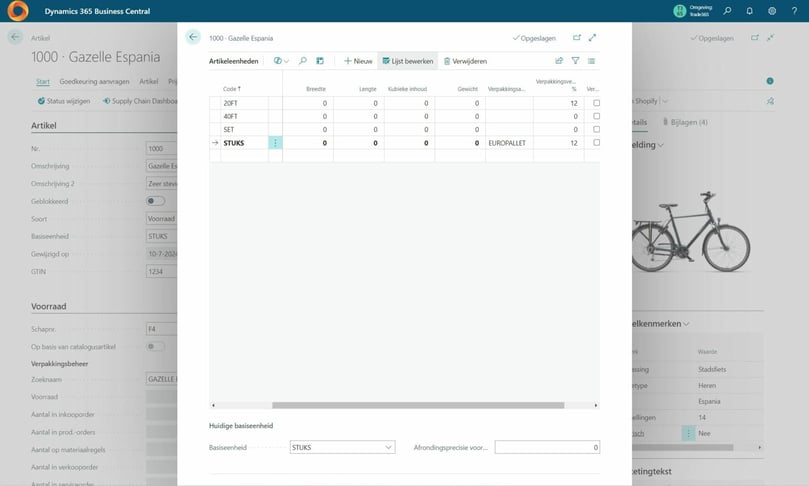Viewport: 809px width, 486px height.
Task: Toggle Lijst bewerken edit mode
Action: pyautogui.click(x=408, y=61)
